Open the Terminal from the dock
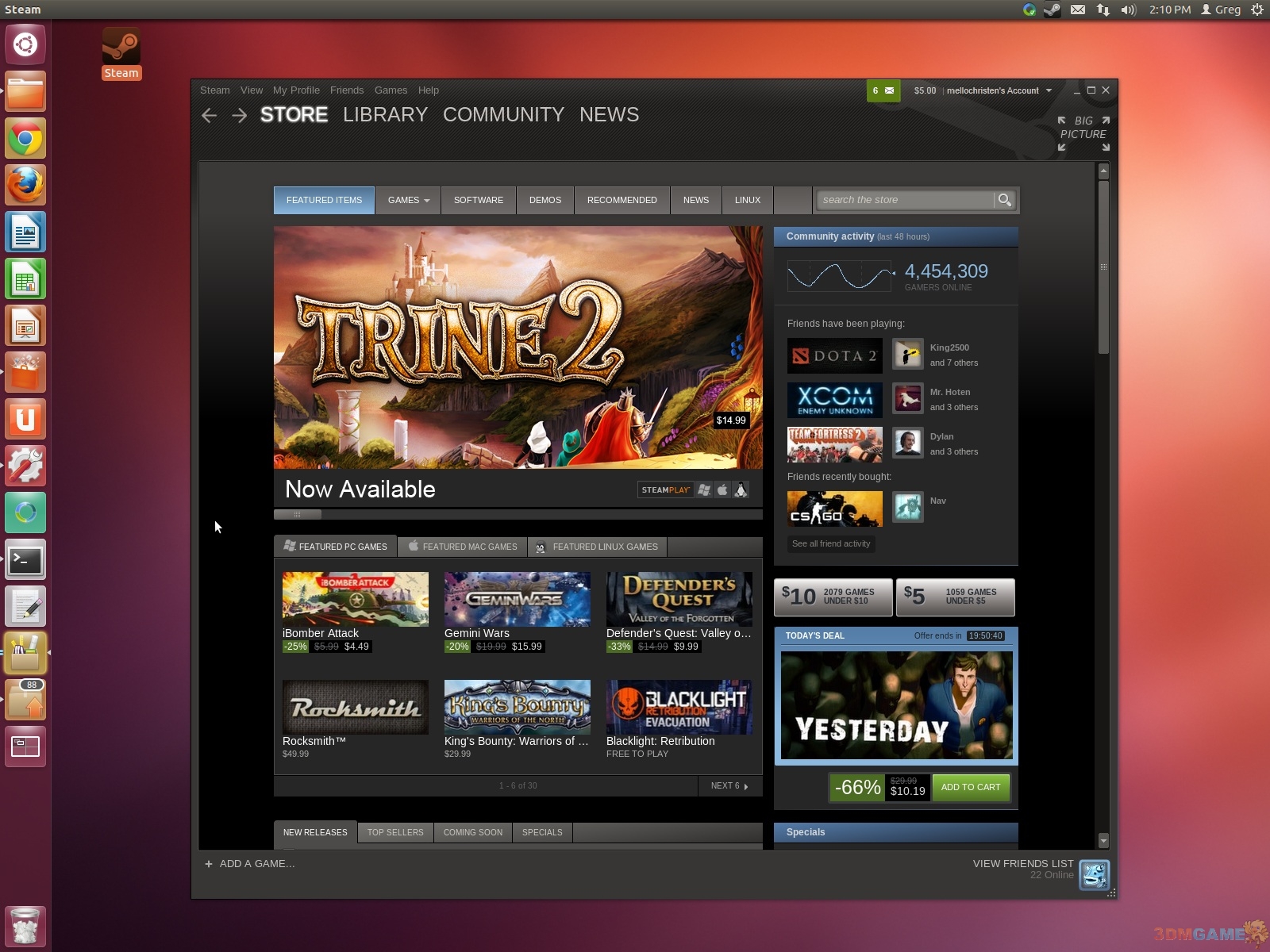 25,560
